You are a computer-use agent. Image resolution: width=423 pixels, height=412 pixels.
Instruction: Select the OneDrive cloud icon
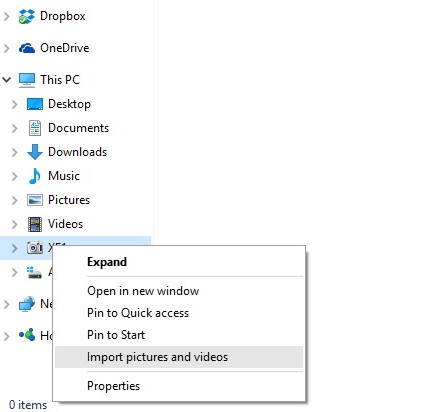[27, 48]
